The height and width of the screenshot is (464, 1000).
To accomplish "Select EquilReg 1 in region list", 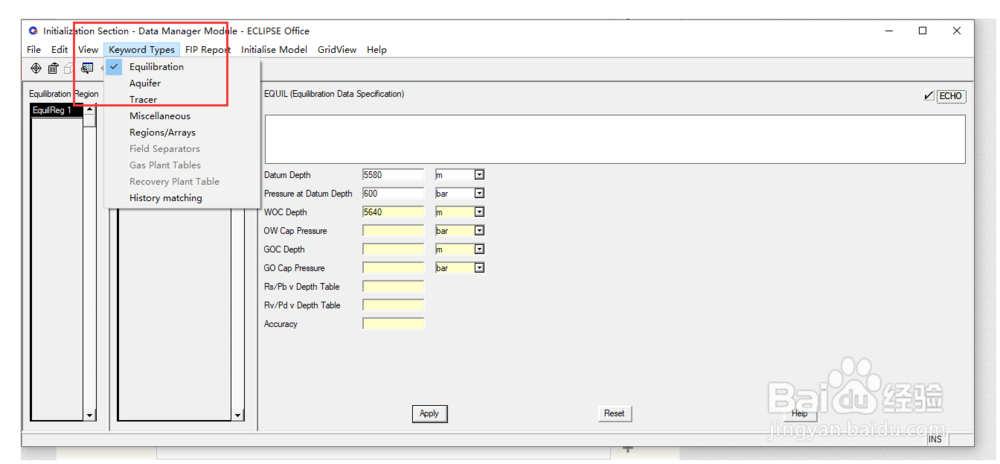I will (x=56, y=111).
